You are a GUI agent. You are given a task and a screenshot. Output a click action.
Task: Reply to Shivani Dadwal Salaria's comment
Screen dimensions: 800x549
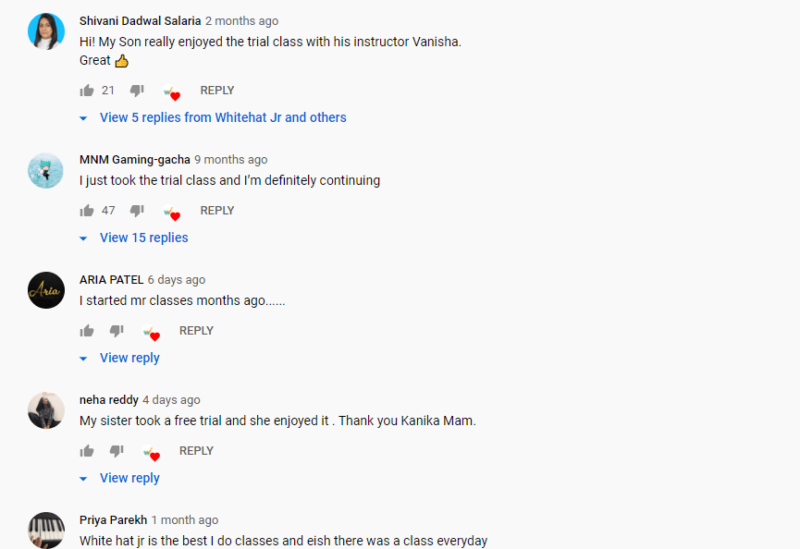[217, 90]
